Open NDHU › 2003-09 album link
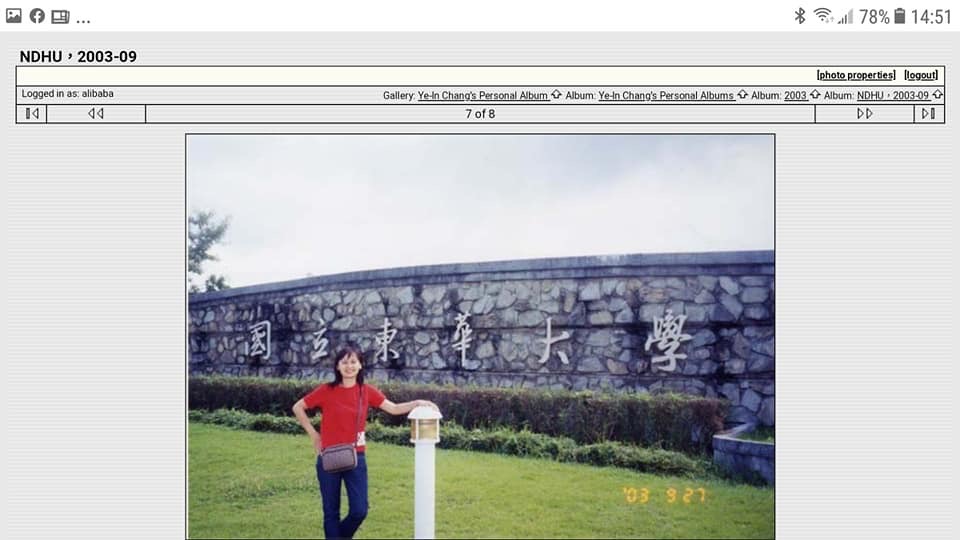This screenshot has height=540, width=960. pyautogui.click(x=893, y=96)
